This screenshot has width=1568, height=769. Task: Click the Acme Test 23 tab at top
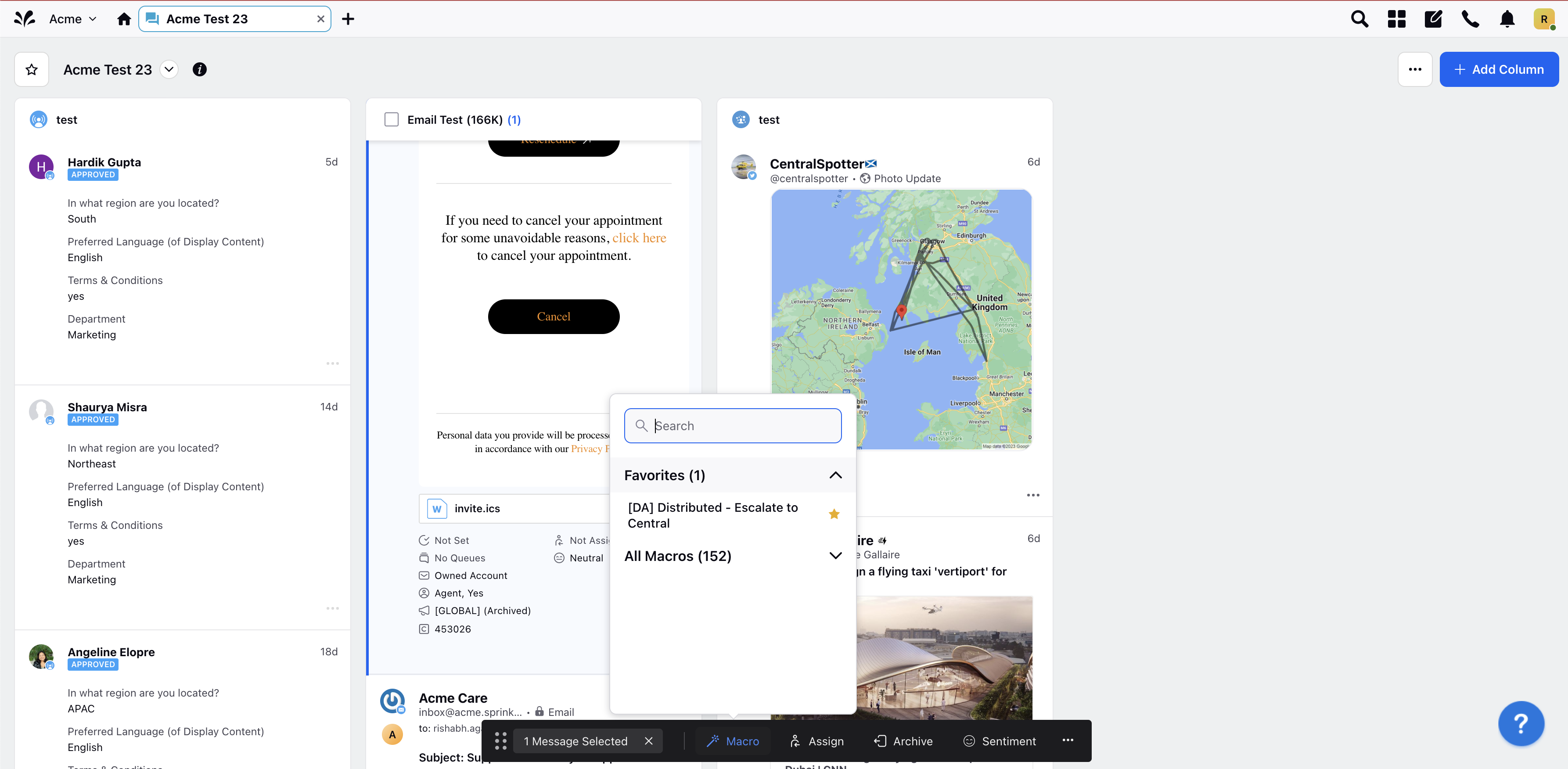(x=235, y=19)
